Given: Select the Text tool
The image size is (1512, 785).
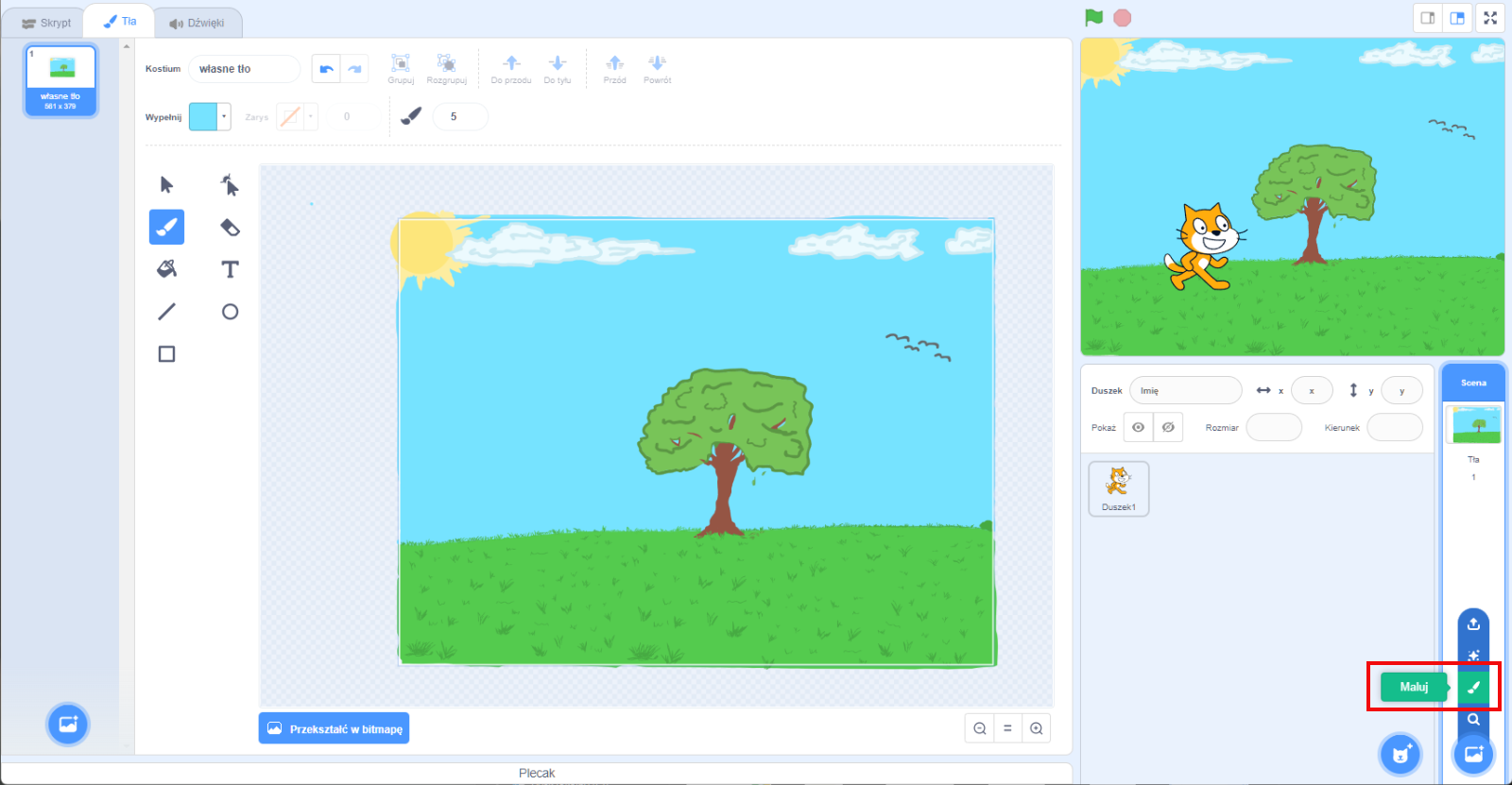Looking at the screenshot, I should tap(230, 269).
